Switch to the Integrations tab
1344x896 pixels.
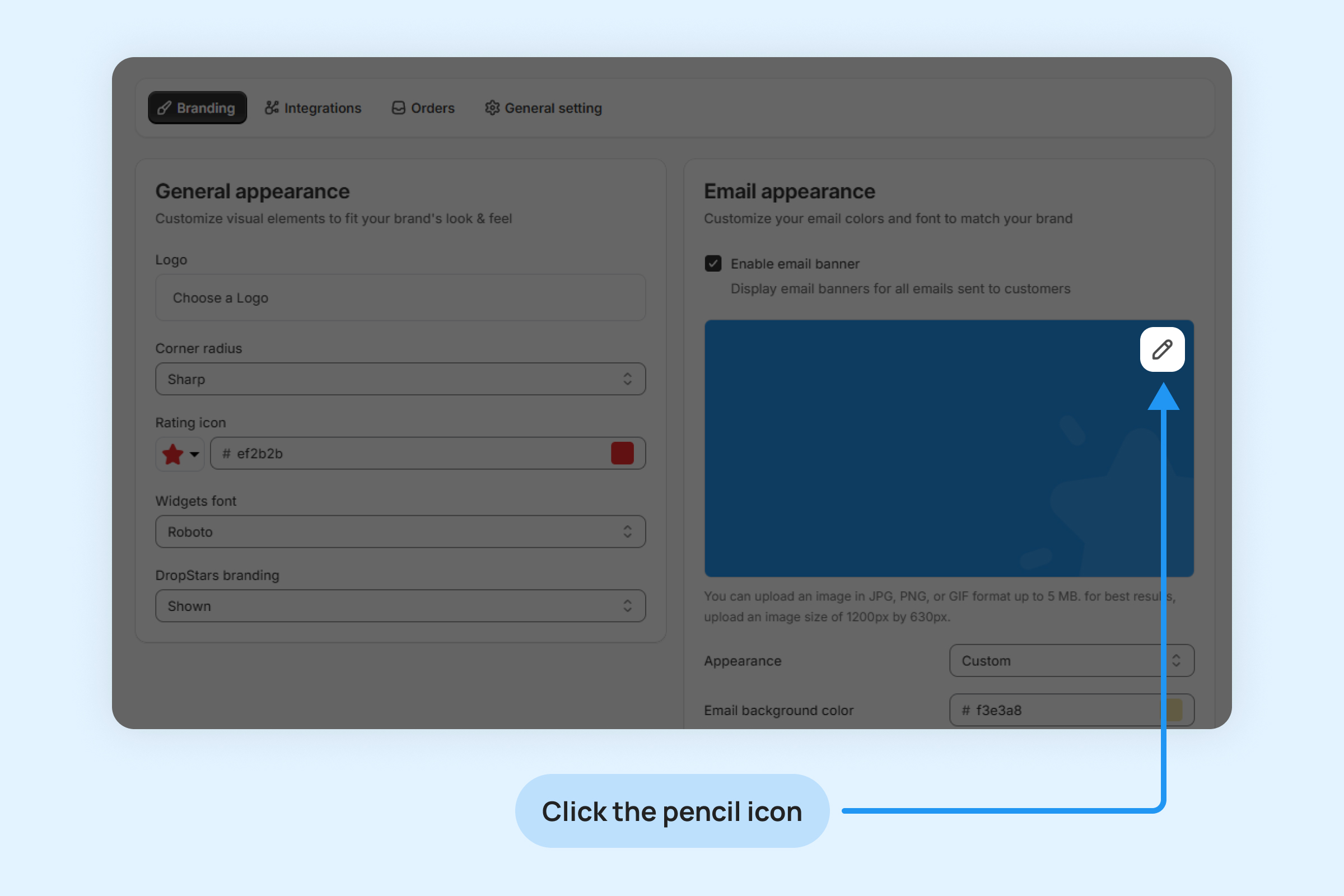pyautogui.click(x=313, y=108)
